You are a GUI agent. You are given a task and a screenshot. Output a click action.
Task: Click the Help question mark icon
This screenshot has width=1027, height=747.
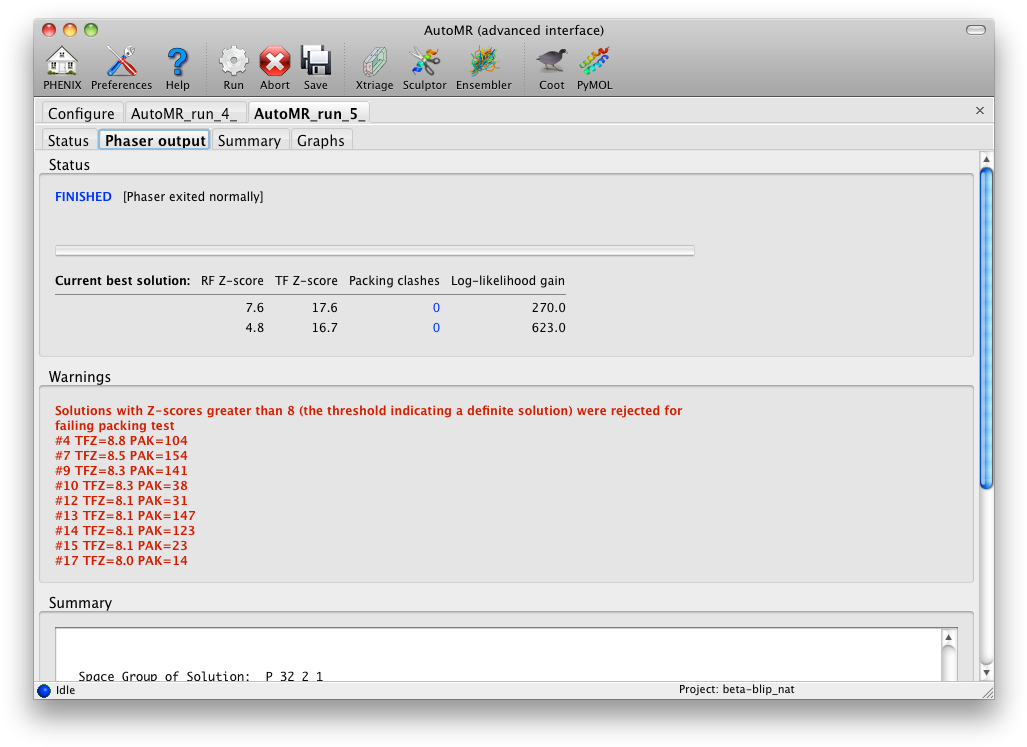click(177, 62)
